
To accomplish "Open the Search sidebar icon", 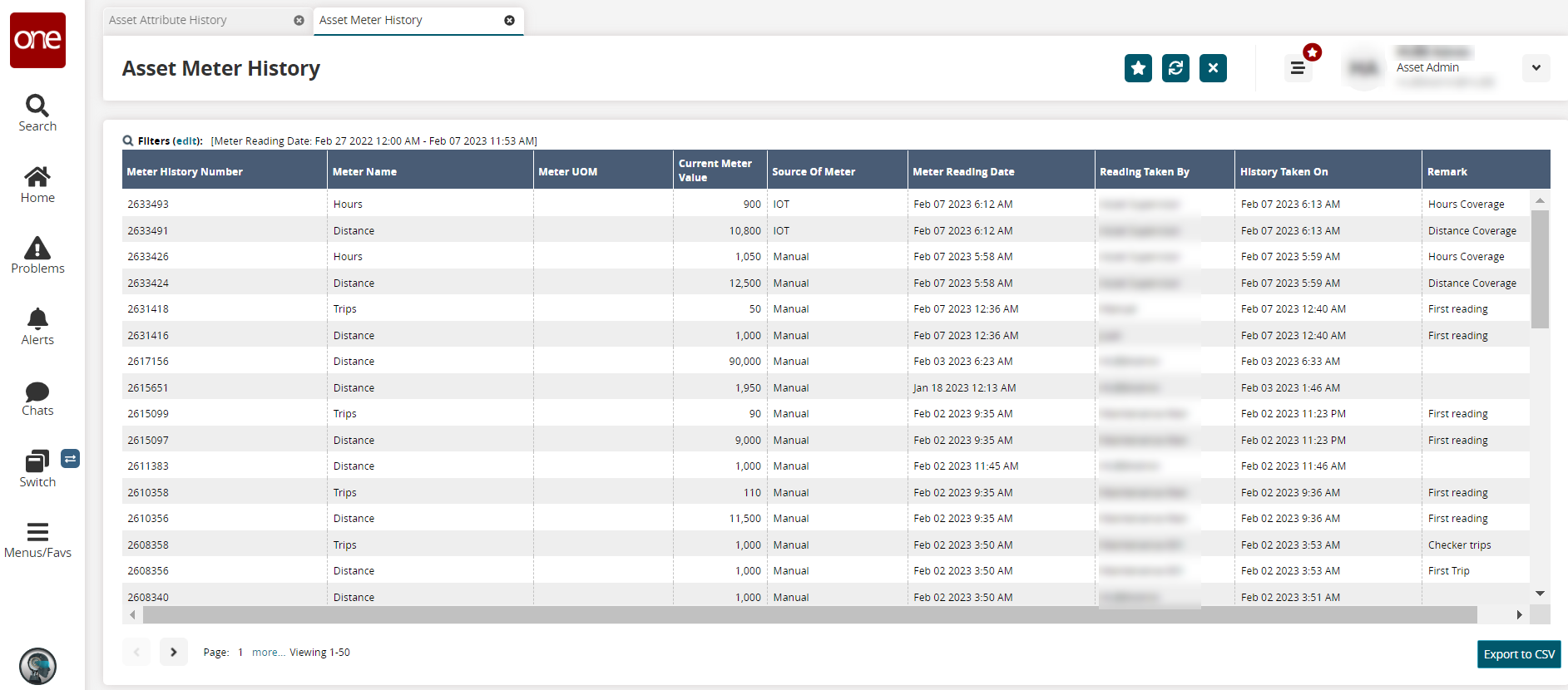I will click(37, 105).
